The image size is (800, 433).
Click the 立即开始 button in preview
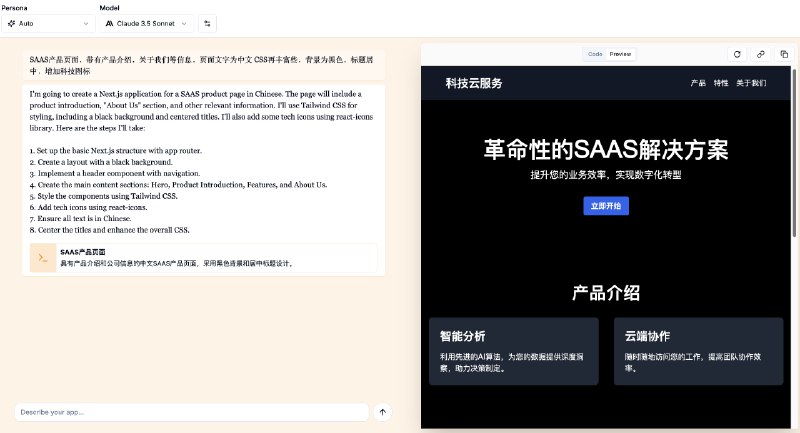[606, 206]
